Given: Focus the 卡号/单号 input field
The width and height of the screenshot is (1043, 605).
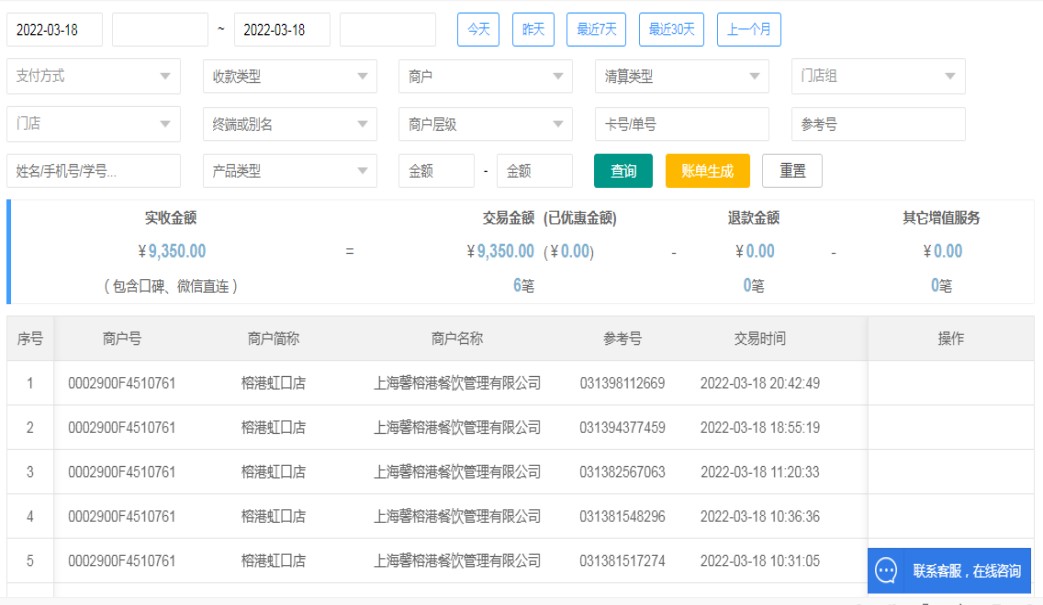Looking at the screenshot, I should 681,124.
